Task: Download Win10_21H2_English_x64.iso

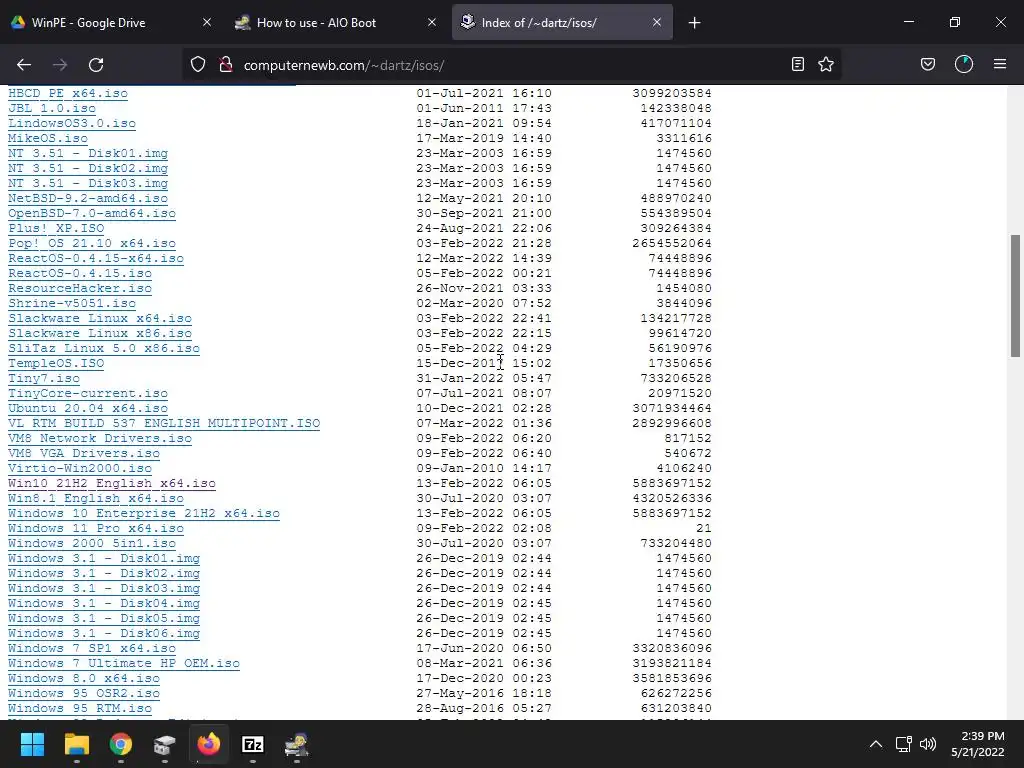Action: (x=112, y=483)
